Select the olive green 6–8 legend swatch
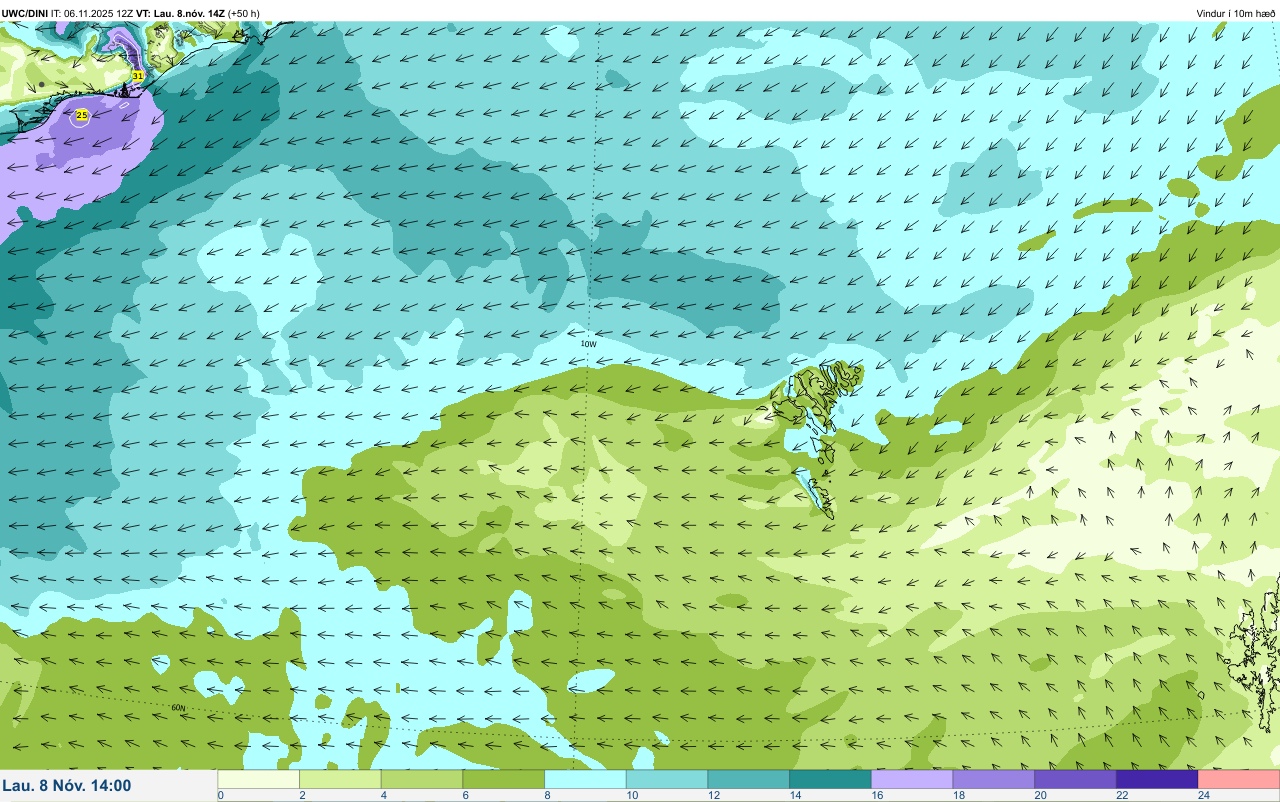 (x=504, y=779)
